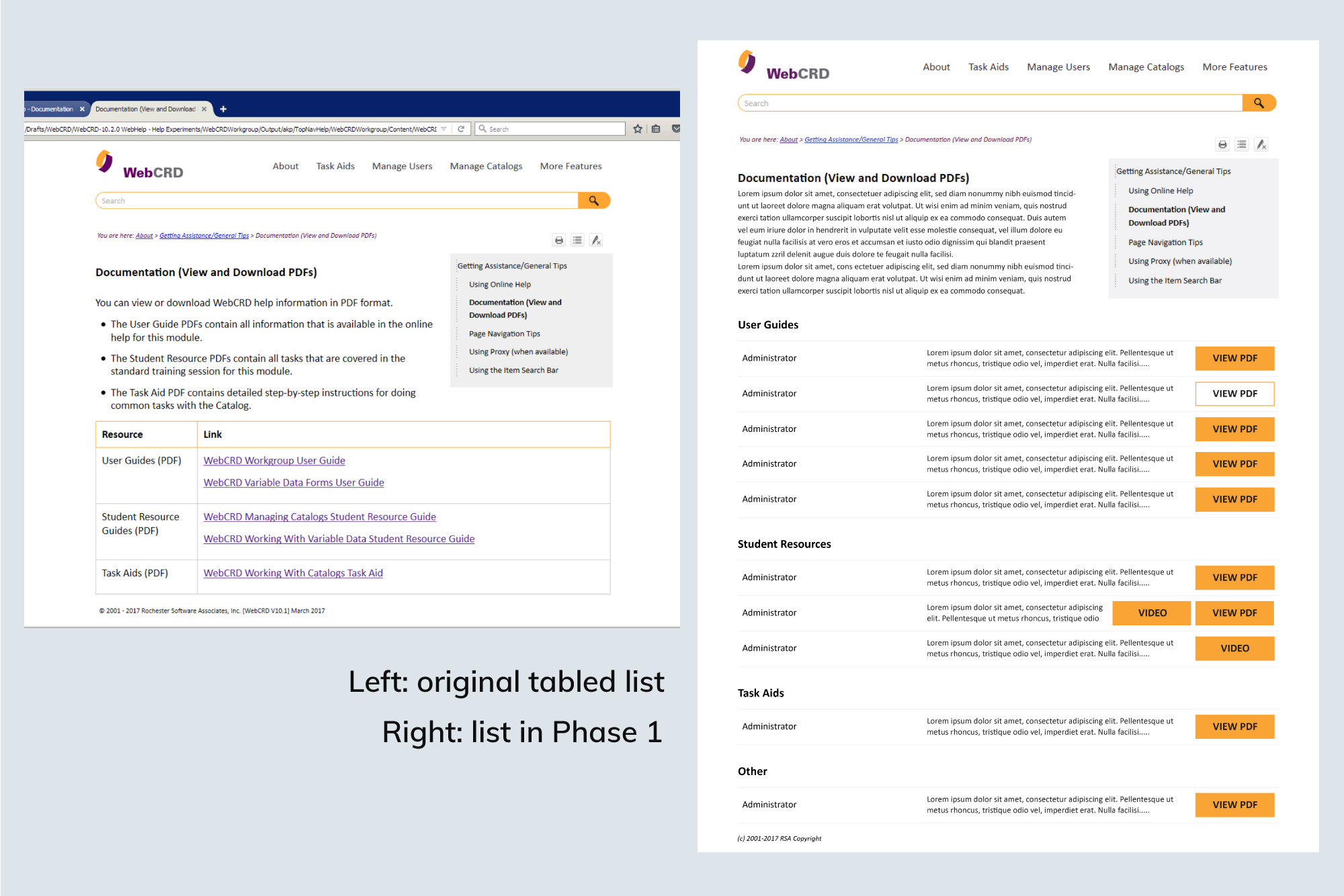Click remove-highlight icon in left browser mockup
Image resolution: width=1344 pixels, height=896 pixels.
(596, 240)
